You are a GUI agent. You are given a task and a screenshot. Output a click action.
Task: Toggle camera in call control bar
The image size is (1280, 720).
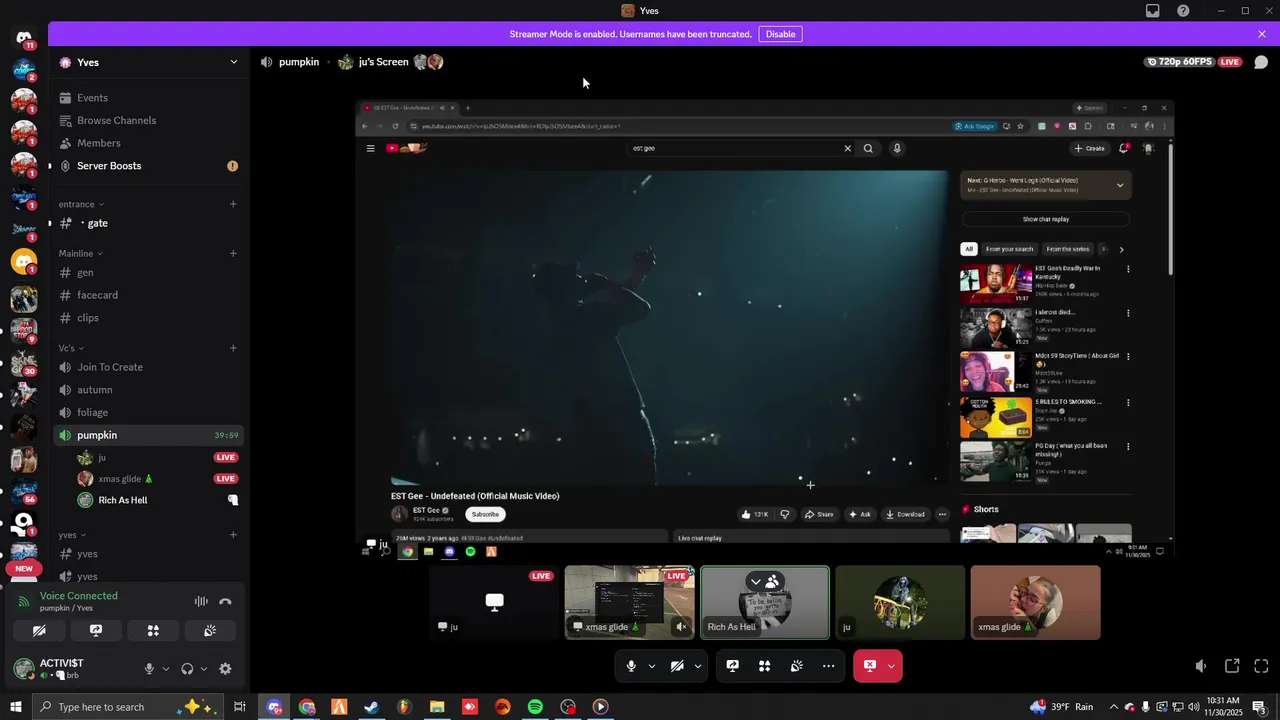click(x=677, y=666)
